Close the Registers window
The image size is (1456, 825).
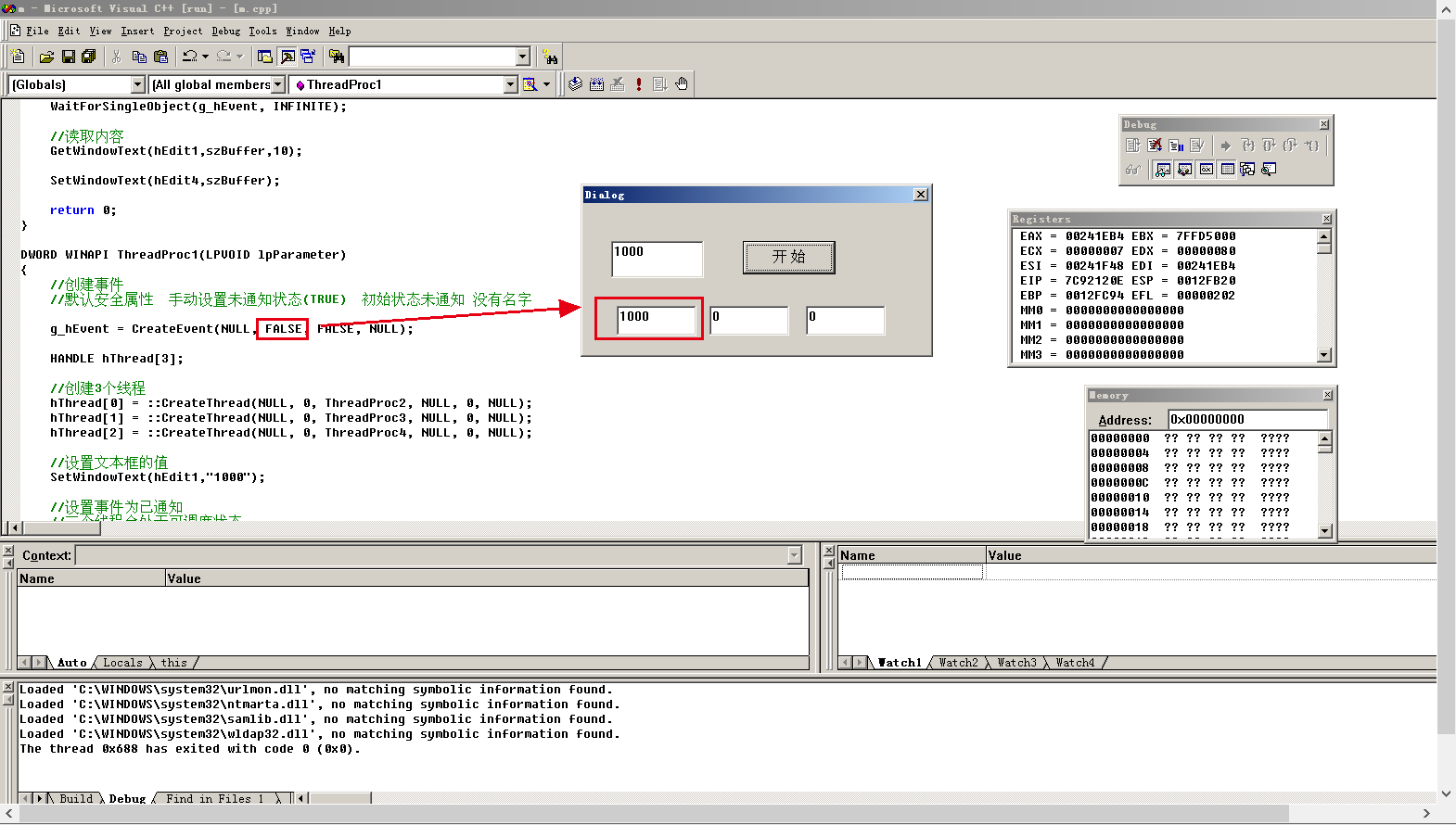click(1326, 219)
